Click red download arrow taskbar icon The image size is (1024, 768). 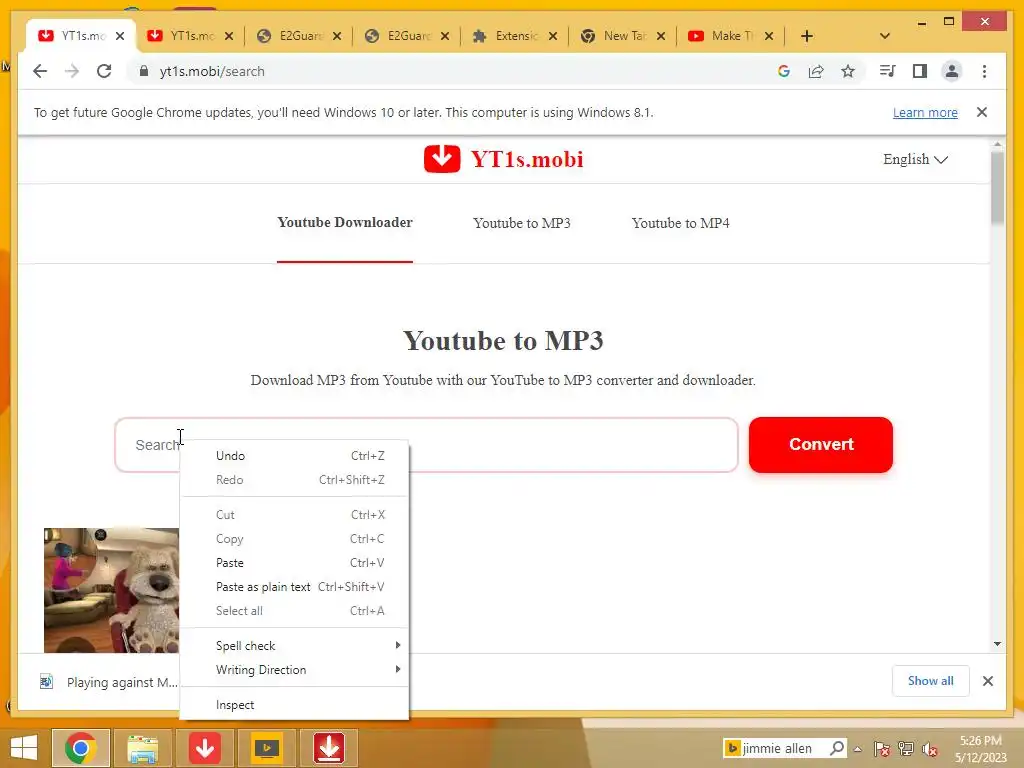pos(204,748)
